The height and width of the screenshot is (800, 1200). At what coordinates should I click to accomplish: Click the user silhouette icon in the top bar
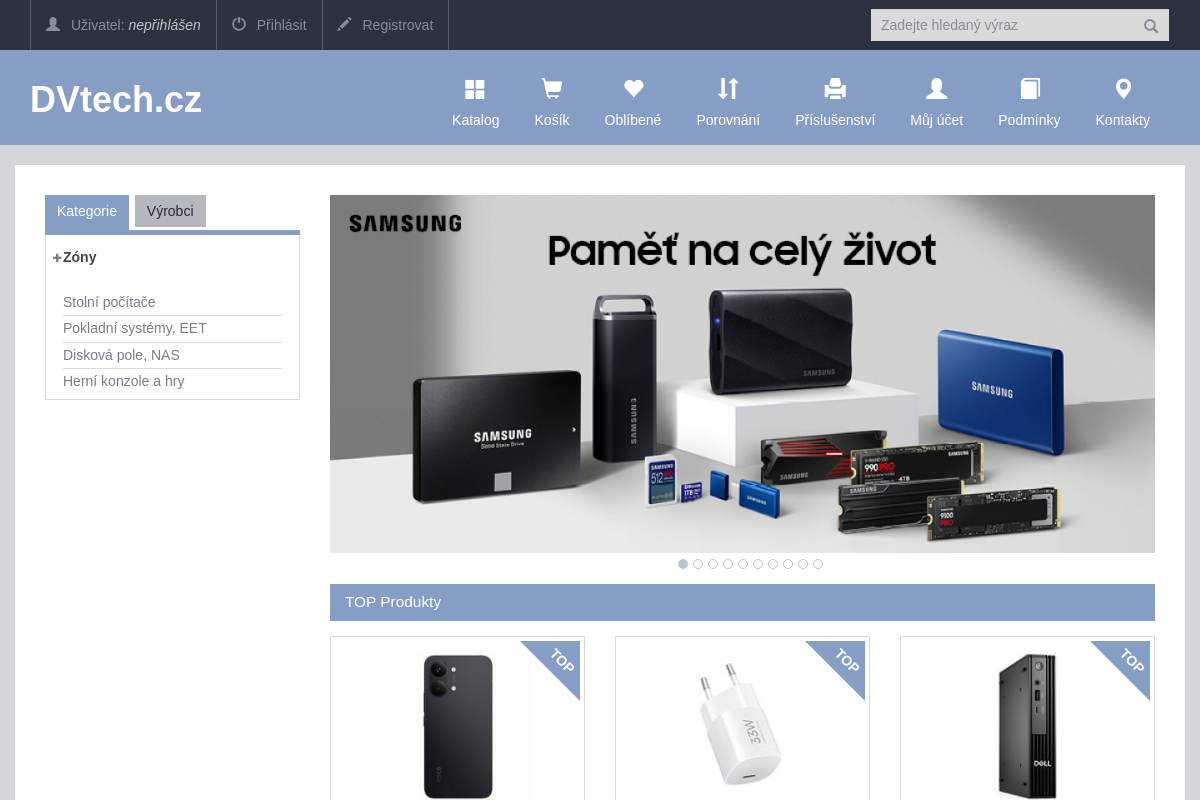(x=53, y=24)
